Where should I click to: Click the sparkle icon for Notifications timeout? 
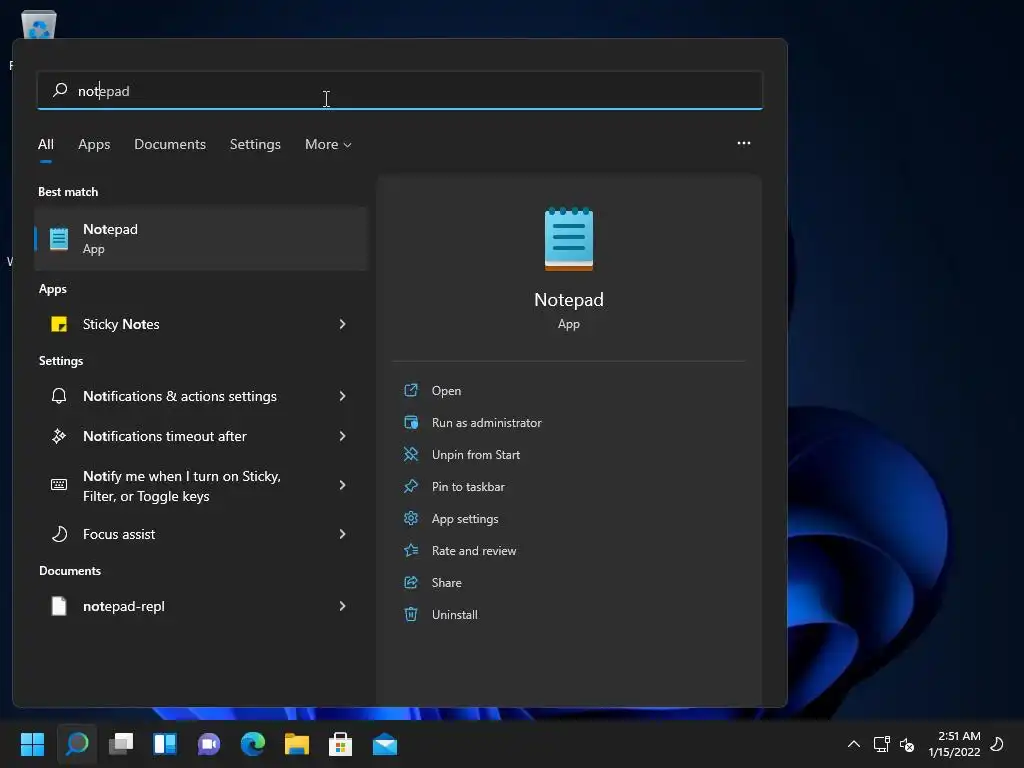coord(59,436)
